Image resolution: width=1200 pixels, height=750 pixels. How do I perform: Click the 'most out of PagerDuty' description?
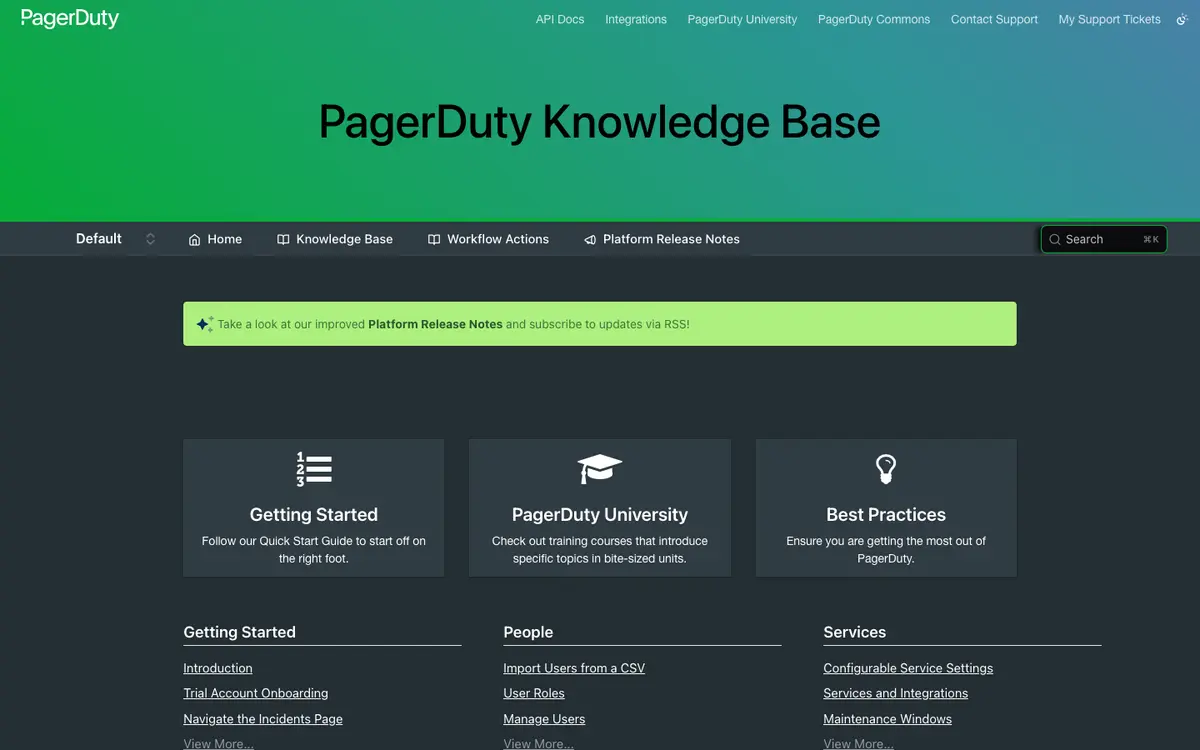click(886, 550)
